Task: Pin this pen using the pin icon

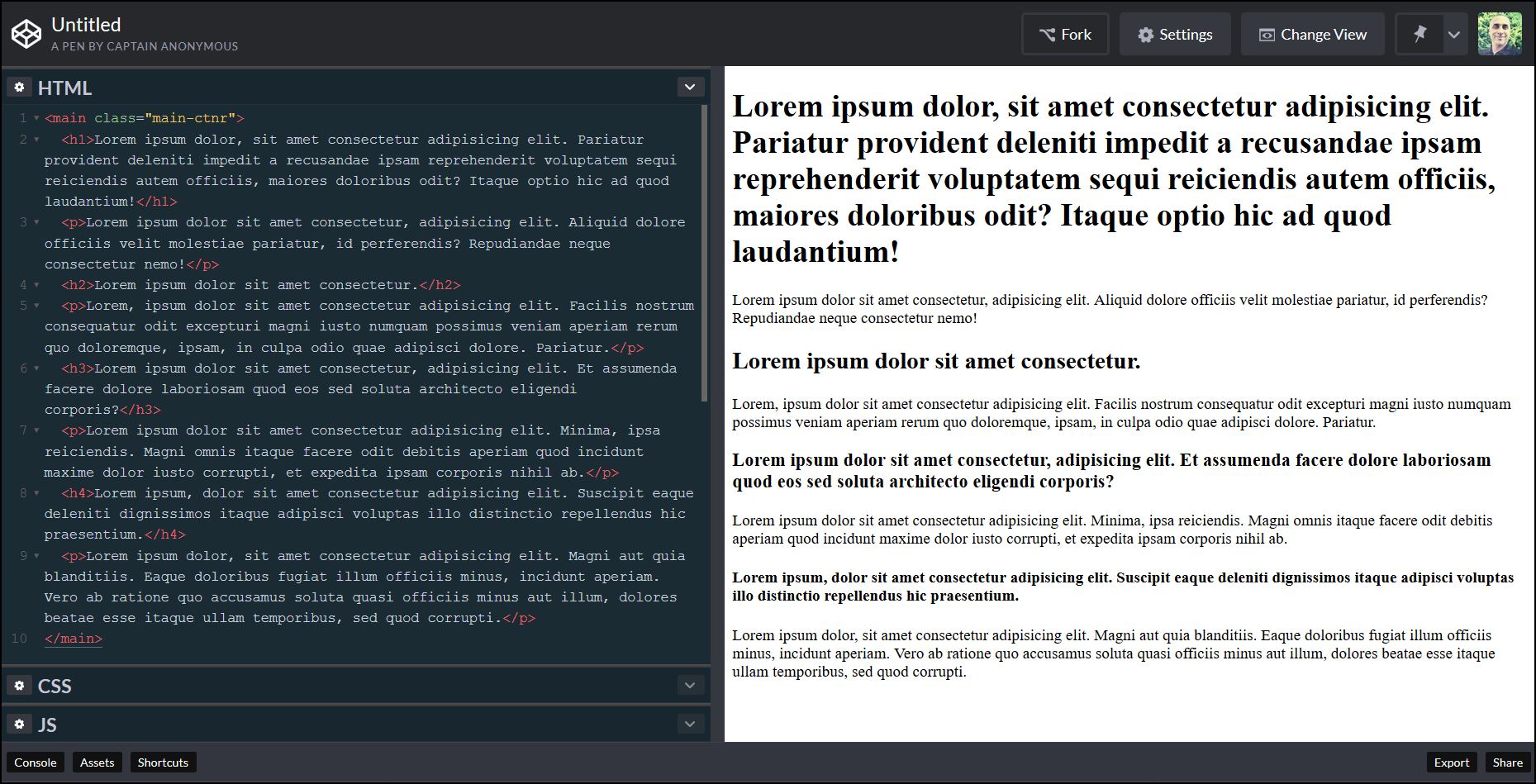Action: 1419,34
